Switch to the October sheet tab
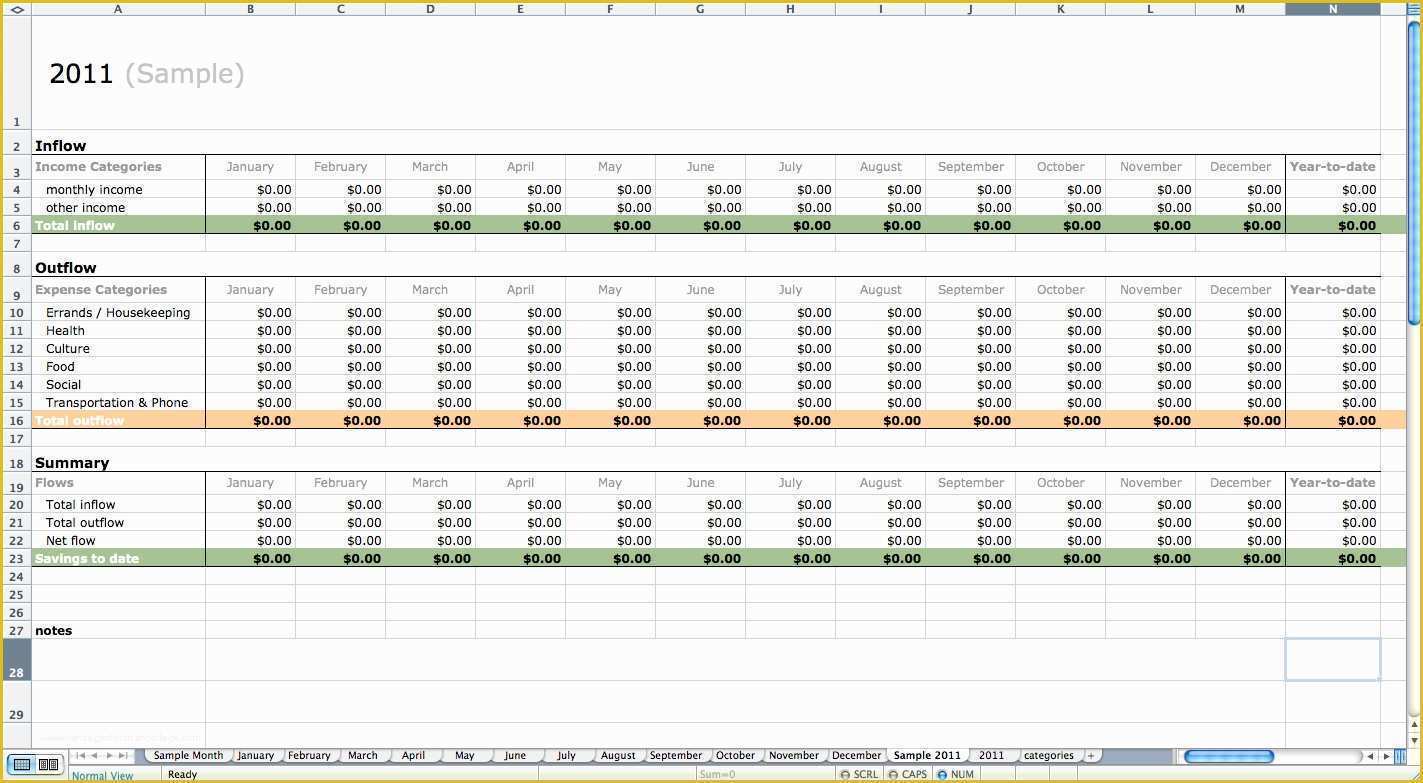Image resolution: width=1423 pixels, height=783 pixels. point(735,756)
